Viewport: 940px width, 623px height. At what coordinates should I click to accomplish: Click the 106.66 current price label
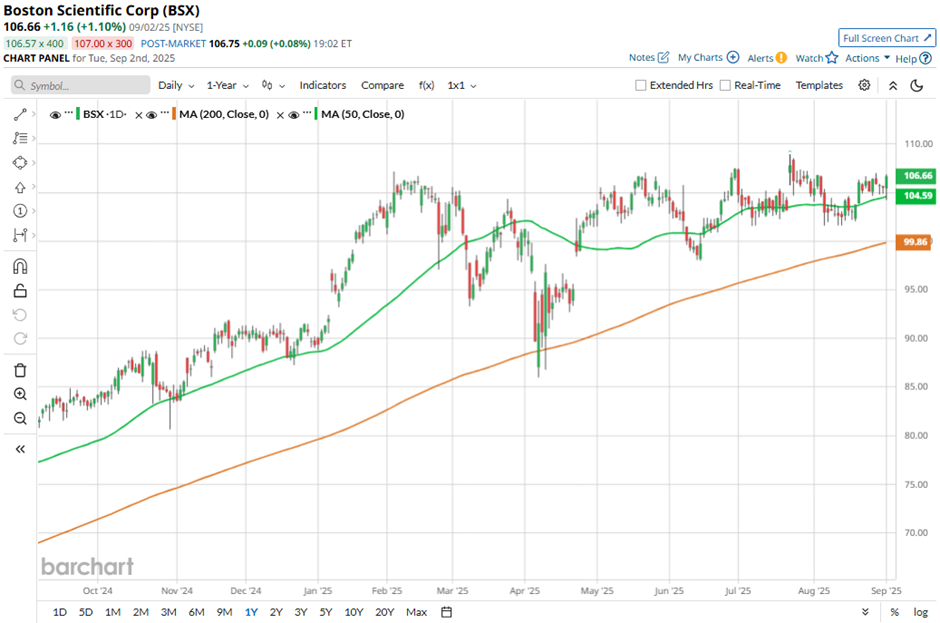point(915,176)
